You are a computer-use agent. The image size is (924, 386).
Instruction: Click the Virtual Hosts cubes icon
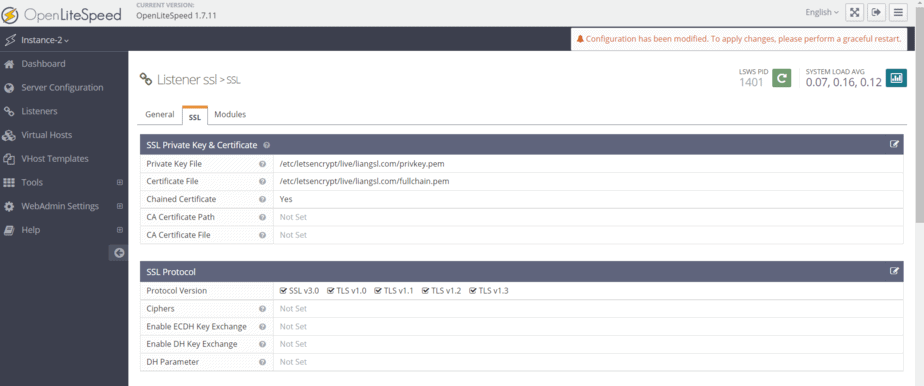[x=9, y=136]
